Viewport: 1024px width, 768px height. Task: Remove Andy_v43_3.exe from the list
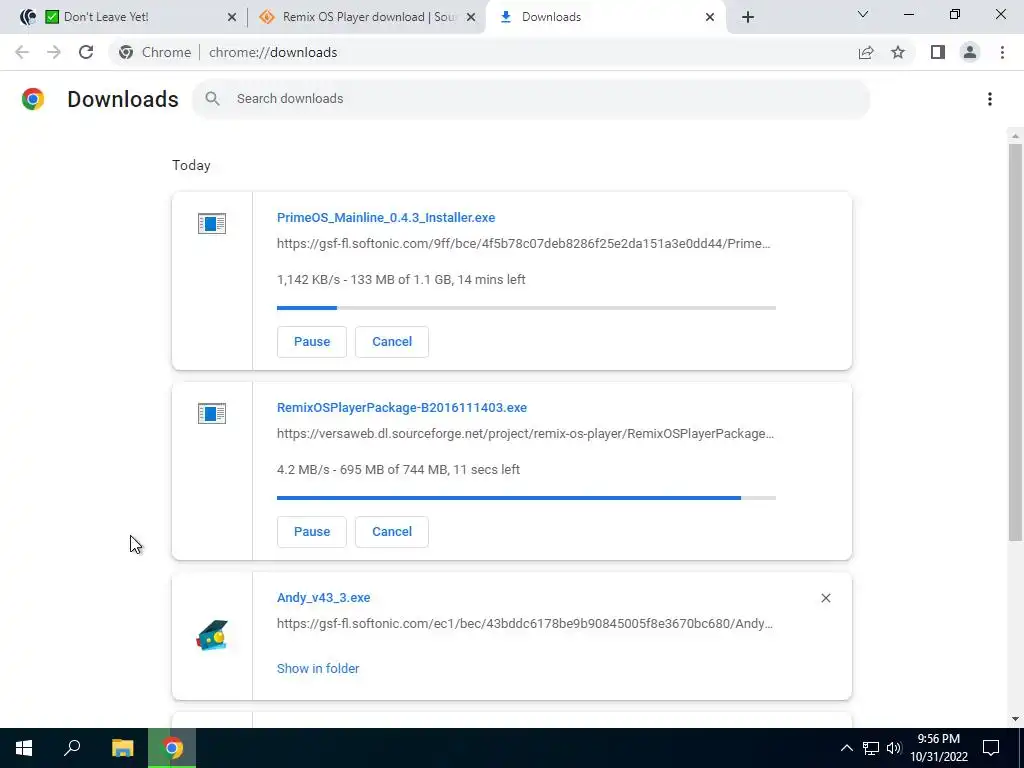pos(825,598)
